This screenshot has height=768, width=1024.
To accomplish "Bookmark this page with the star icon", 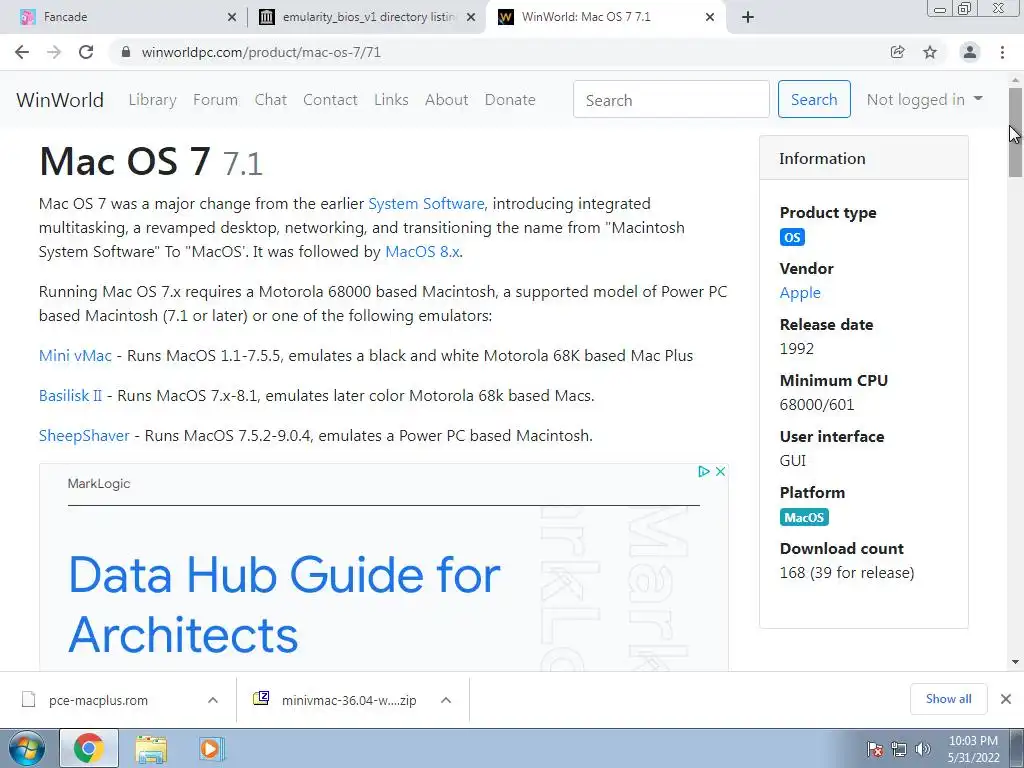I will pos(930,52).
